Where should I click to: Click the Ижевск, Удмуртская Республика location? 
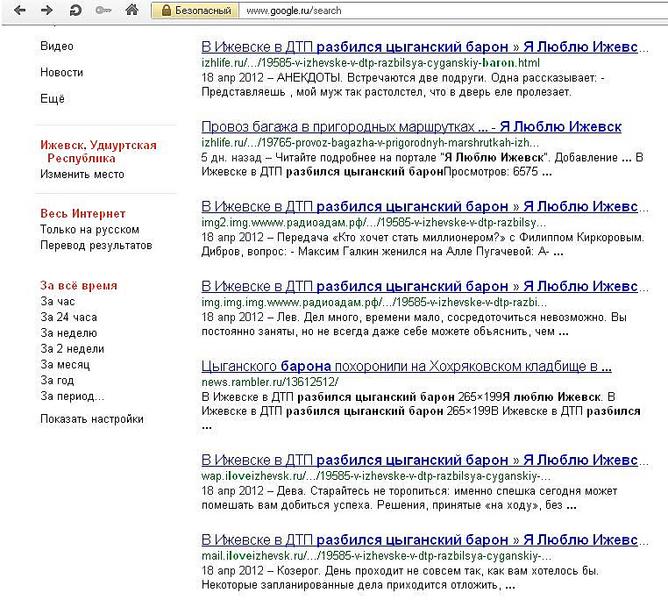(98, 152)
